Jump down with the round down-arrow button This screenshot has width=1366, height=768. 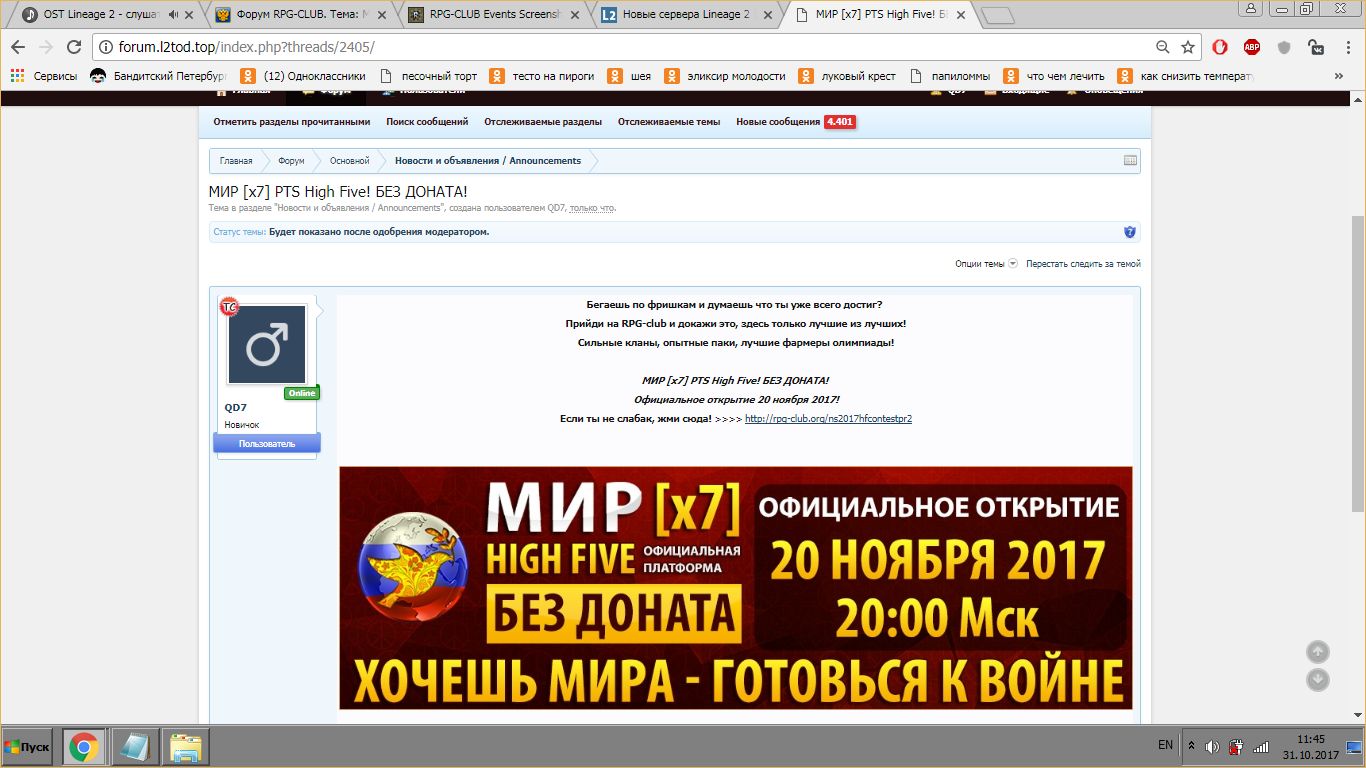[x=1318, y=679]
